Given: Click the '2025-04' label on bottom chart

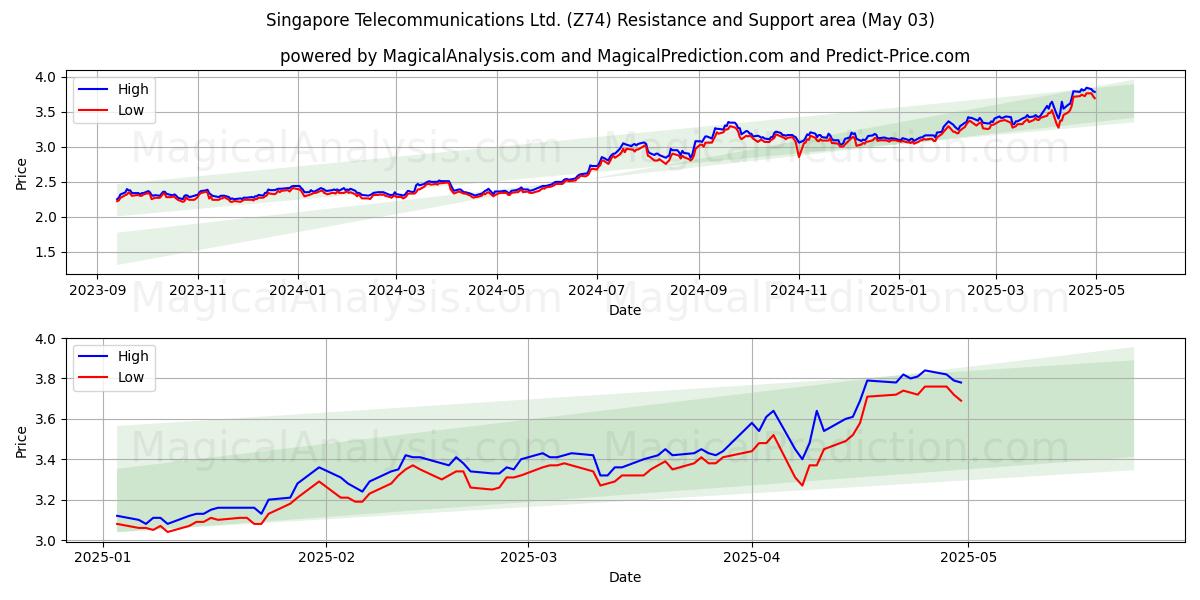Looking at the screenshot, I should [x=752, y=558].
